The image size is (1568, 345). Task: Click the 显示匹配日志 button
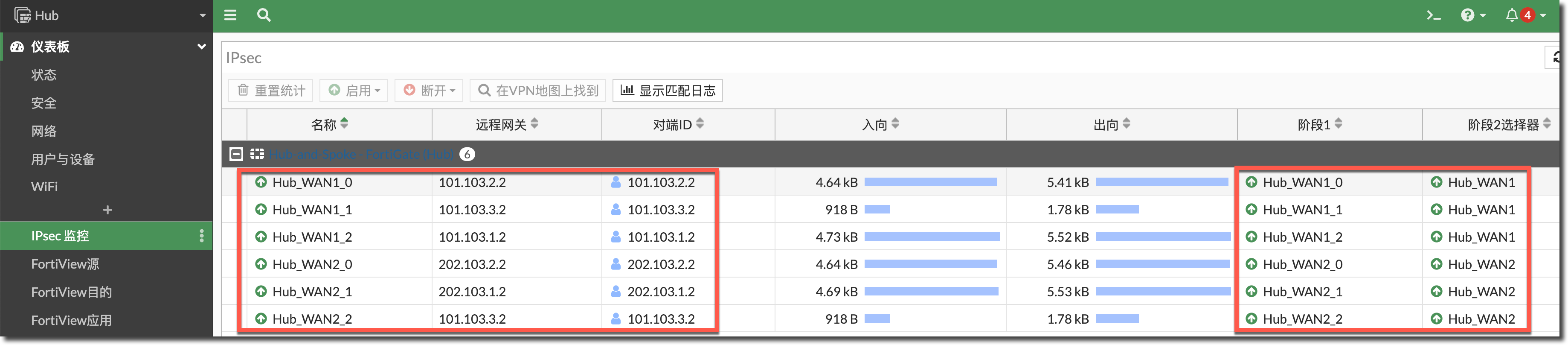coord(668,91)
